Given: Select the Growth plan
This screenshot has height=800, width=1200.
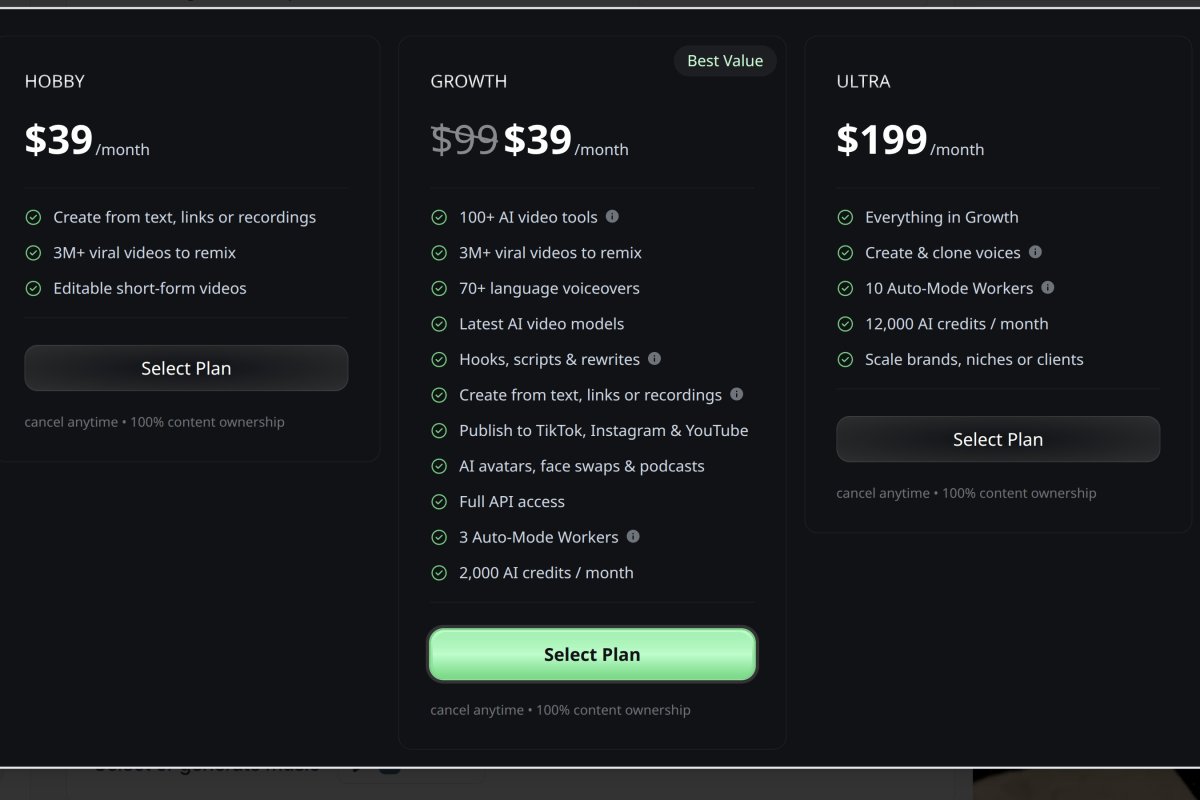Looking at the screenshot, I should pyautogui.click(x=592, y=654).
